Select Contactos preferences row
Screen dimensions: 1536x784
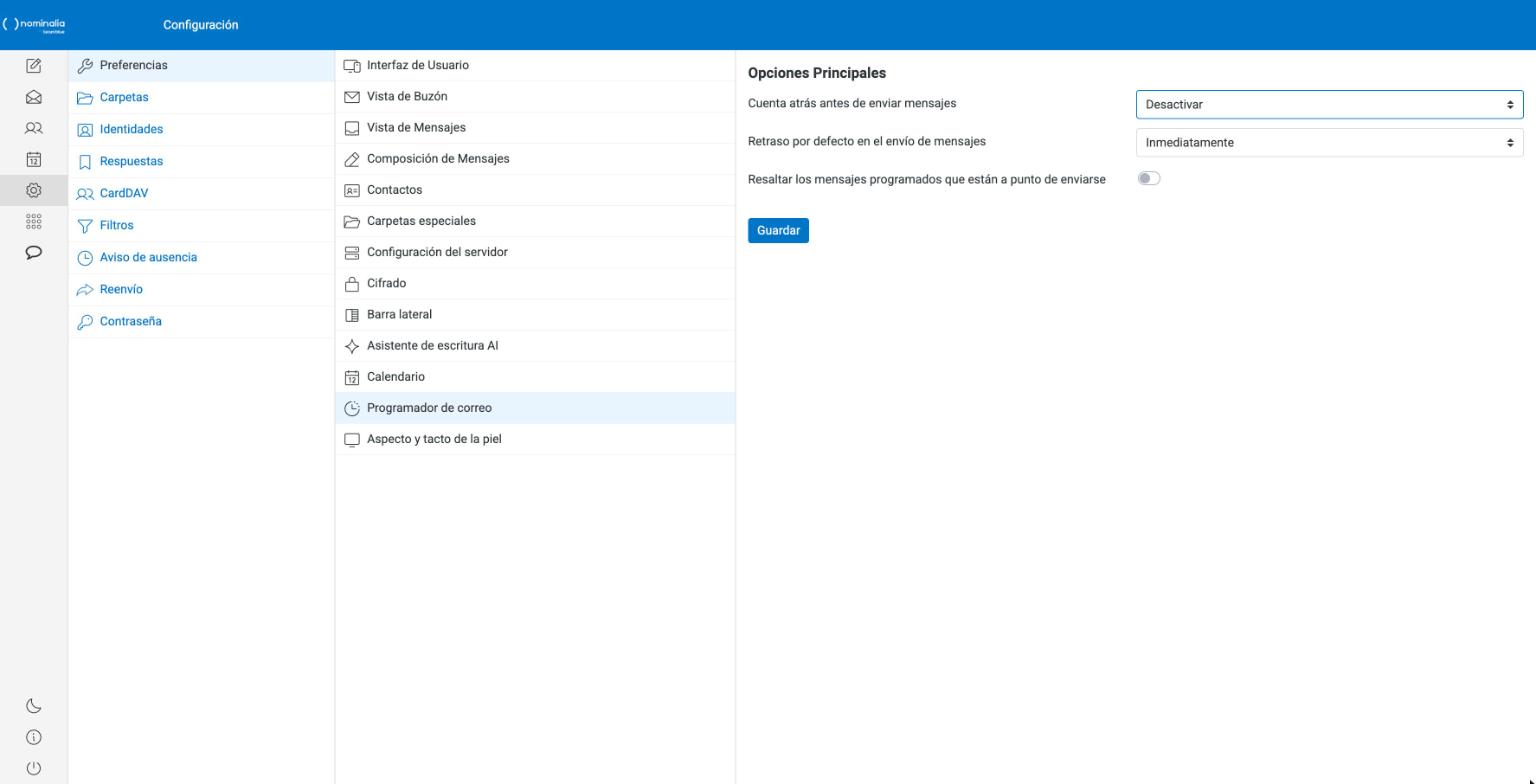535,189
